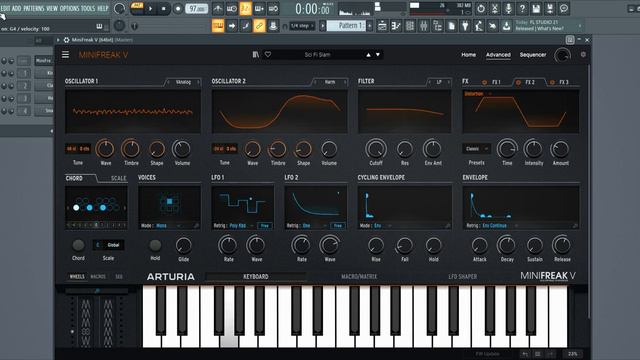Click the loop recording icon
This screenshot has height=360, width=640.
273,8
